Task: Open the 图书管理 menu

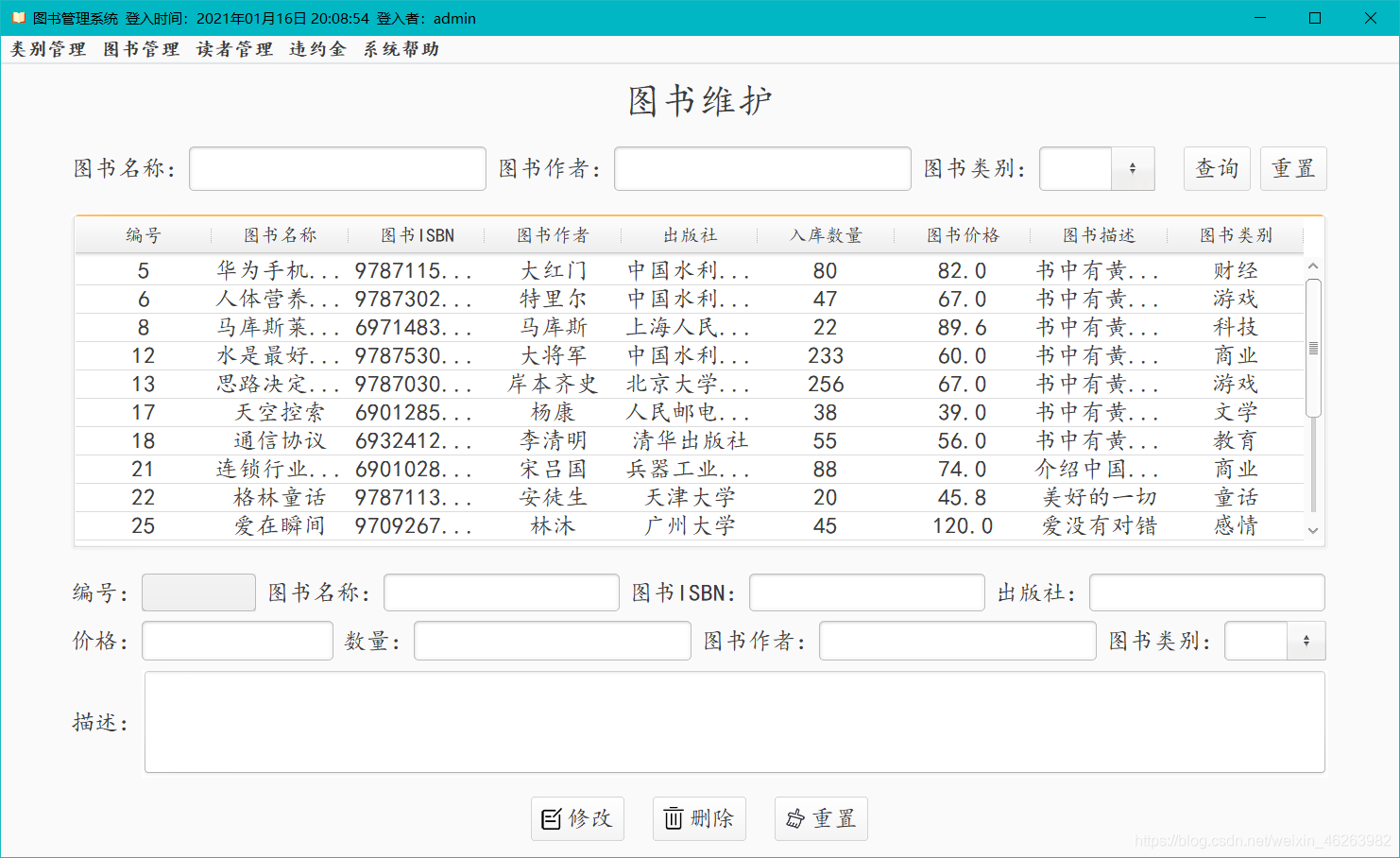Action: coord(141,49)
